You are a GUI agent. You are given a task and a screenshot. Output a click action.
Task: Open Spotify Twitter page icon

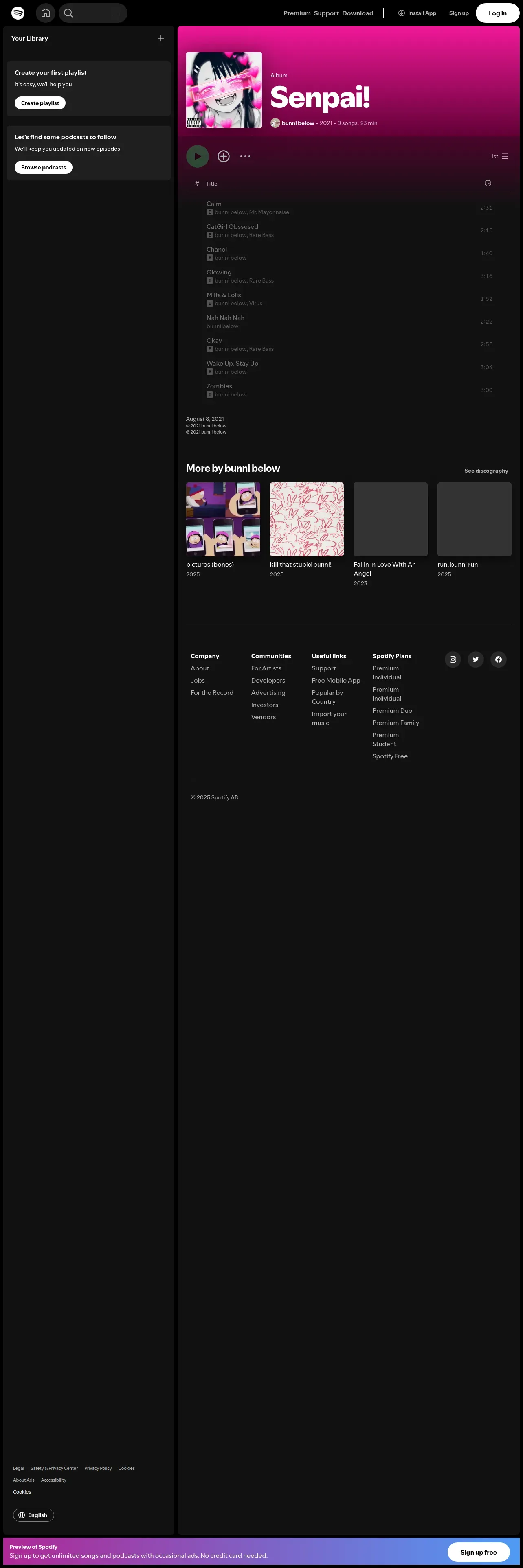pyautogui.click(x=475, y=659)
